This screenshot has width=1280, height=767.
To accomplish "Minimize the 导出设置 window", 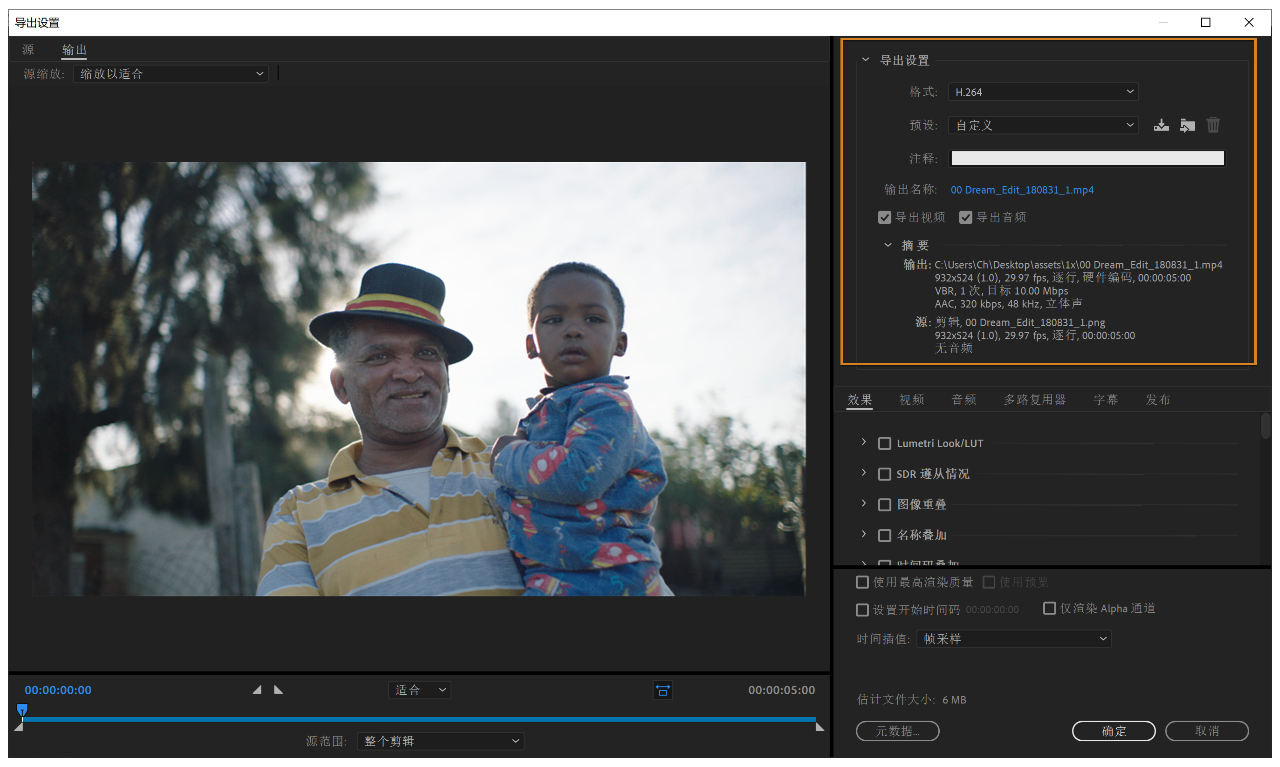I will [1162, 22].
